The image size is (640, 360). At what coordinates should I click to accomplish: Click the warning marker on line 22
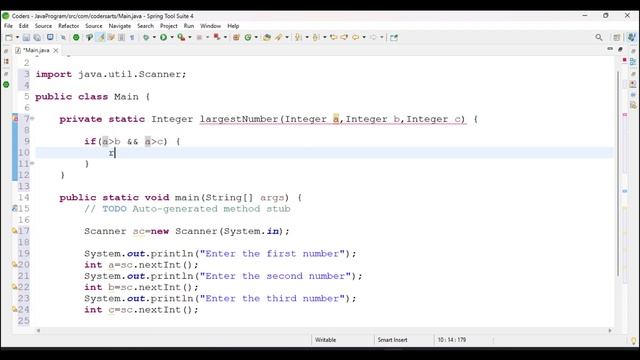pos(15,287)
